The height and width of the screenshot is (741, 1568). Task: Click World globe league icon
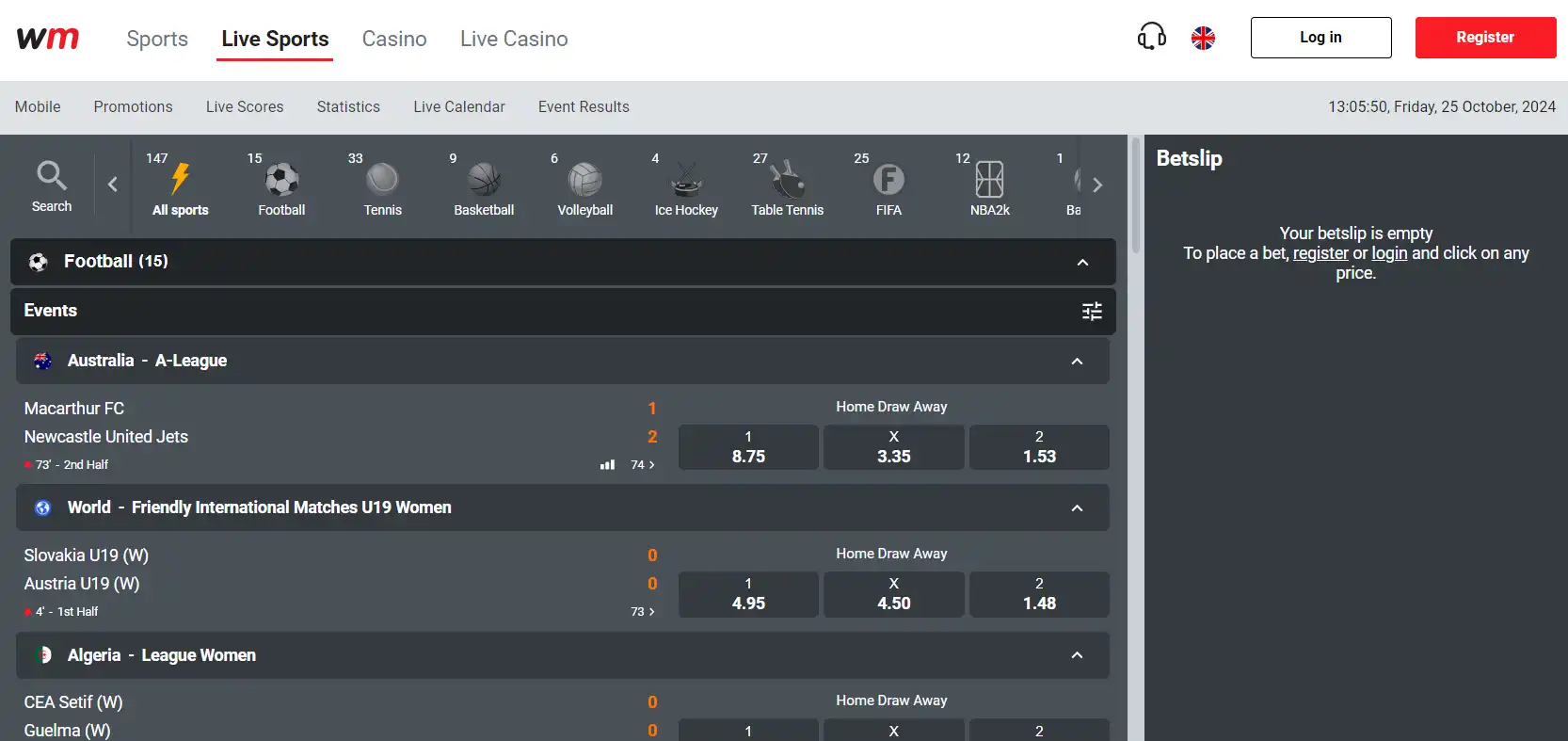42,508
